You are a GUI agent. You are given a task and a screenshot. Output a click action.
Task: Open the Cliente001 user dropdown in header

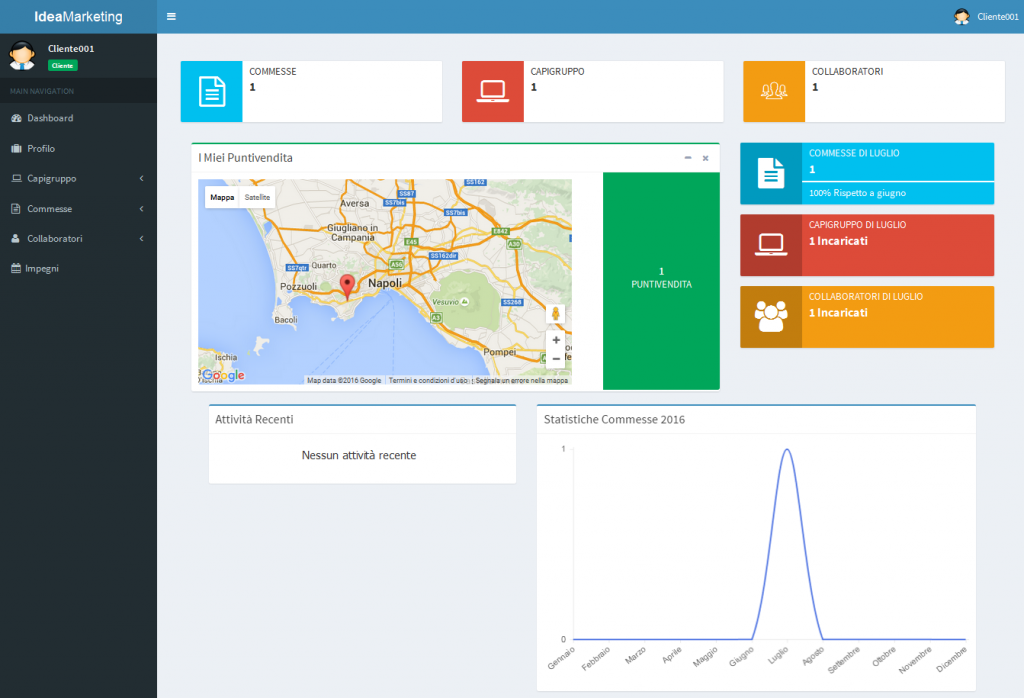[986, 16]
